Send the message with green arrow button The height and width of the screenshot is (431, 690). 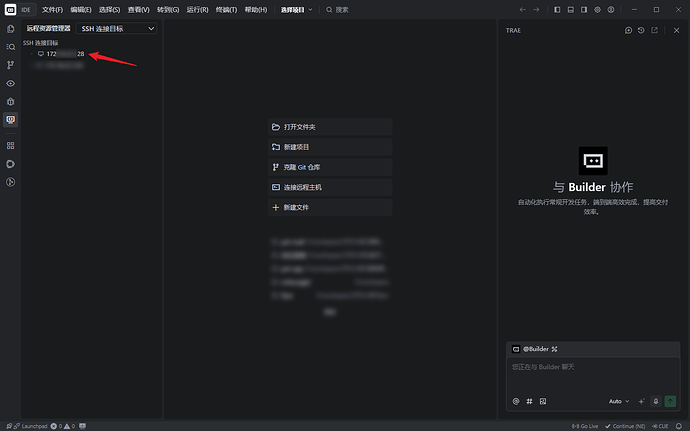(x=670, y=401)
